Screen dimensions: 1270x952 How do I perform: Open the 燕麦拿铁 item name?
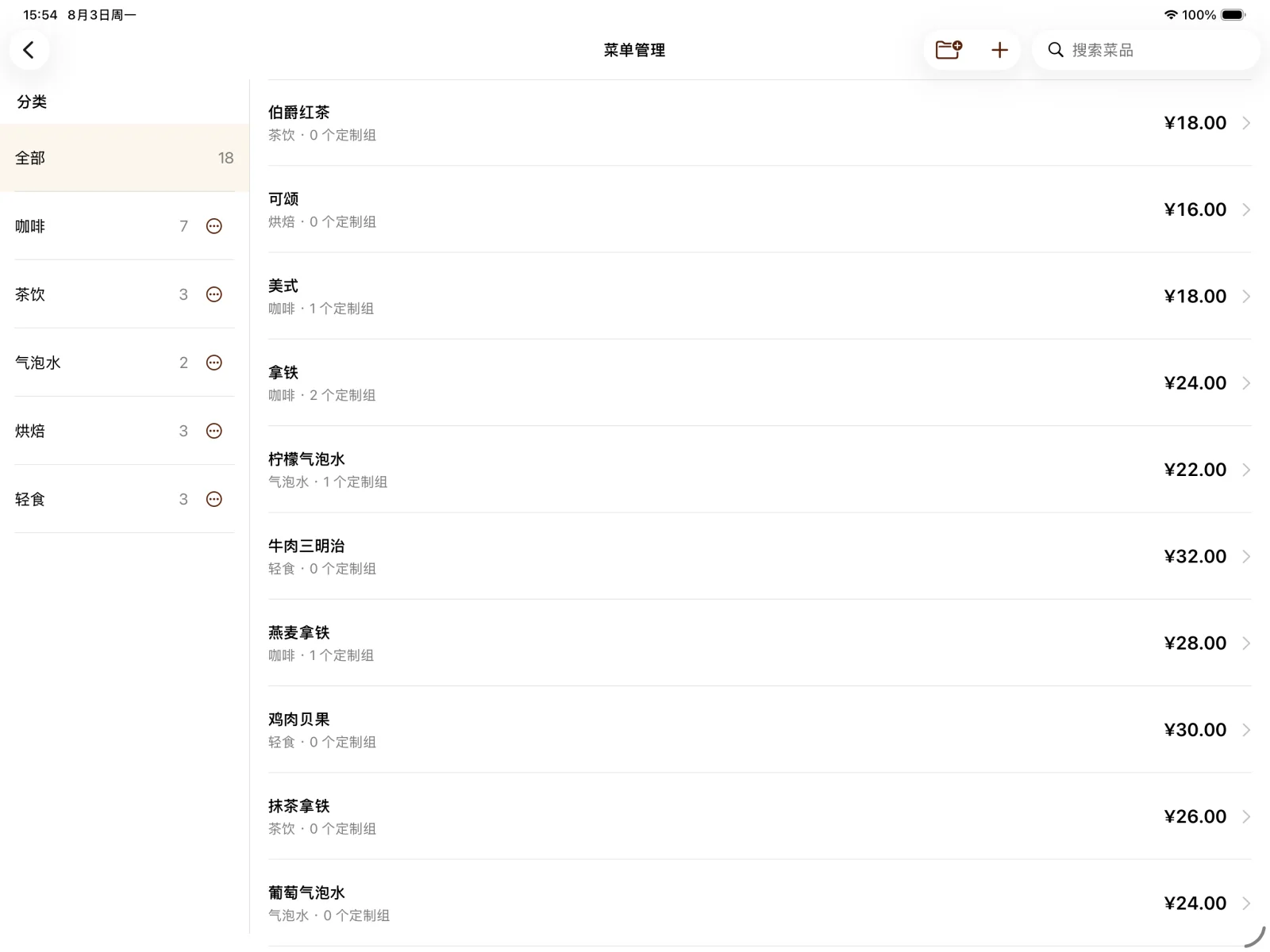pyautogui.click(x=298, y=632)
